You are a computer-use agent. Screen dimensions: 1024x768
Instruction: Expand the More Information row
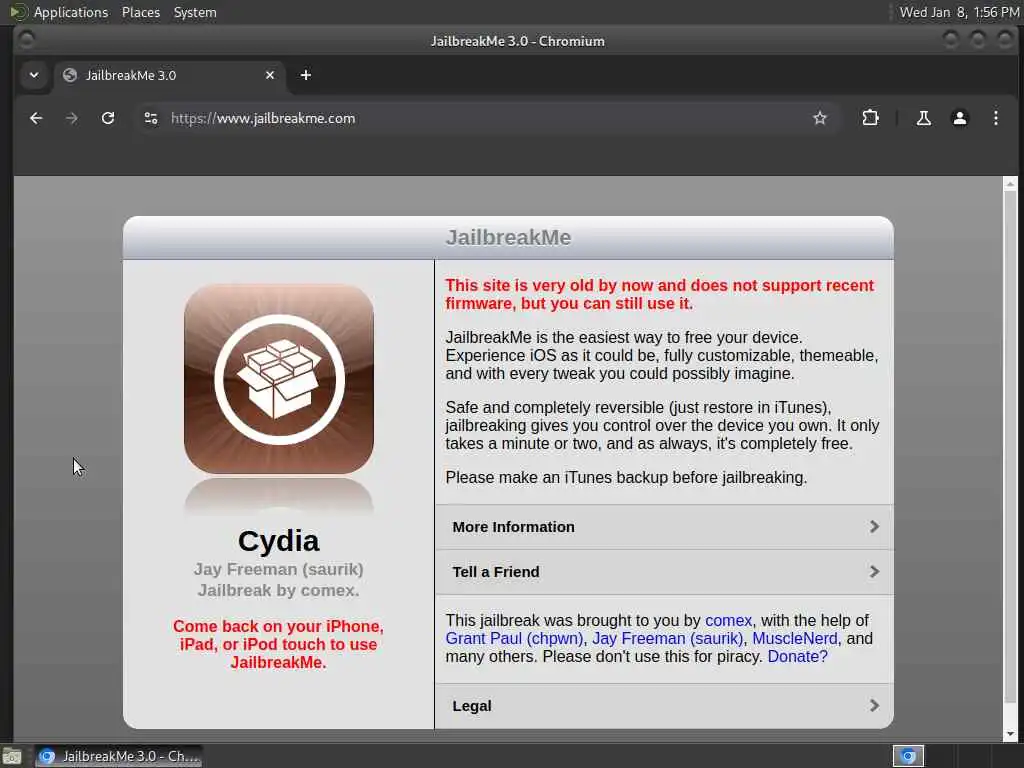(664, 527)
